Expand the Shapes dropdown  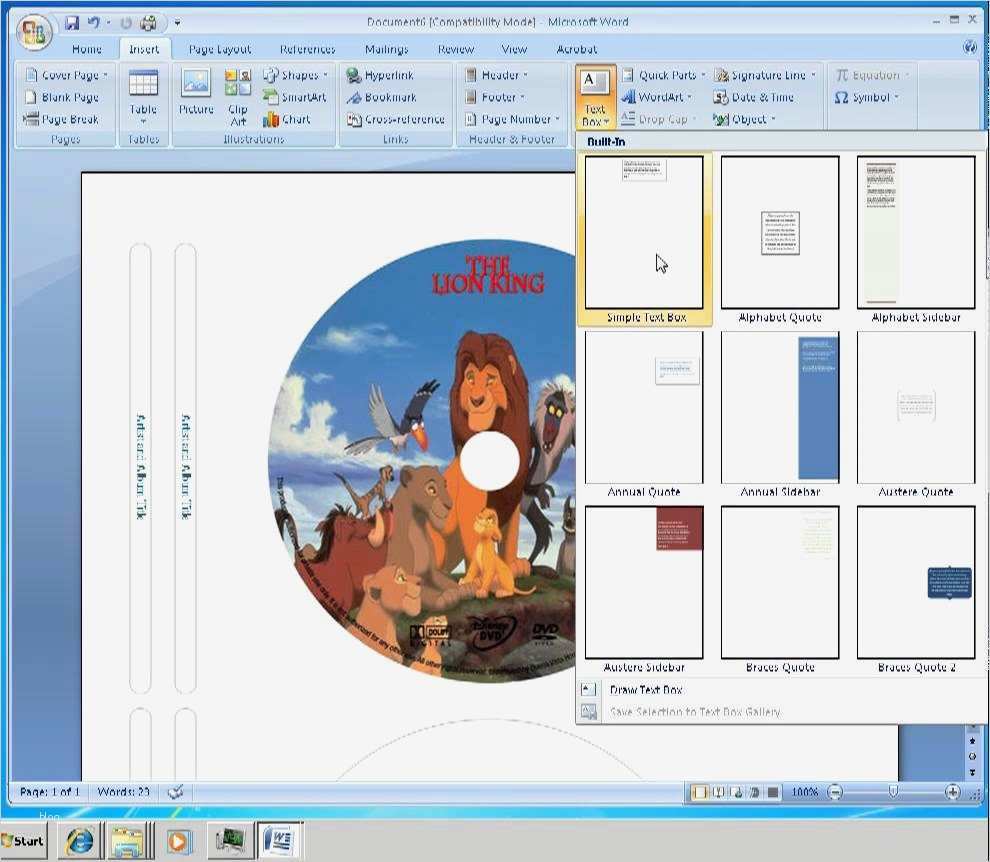pyautogui.click(x=297, y=76)
